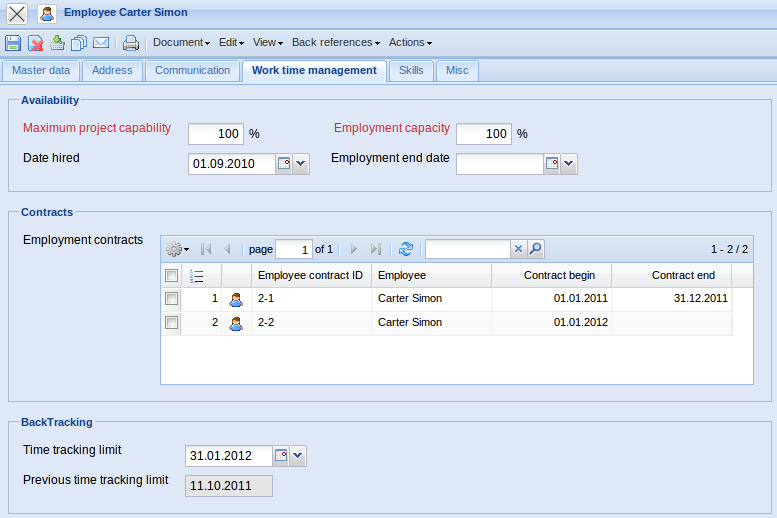Image resolution: width=777 pixels, height=518 pixels.
Task: Open calendar picker for Date hired
Action: tap(283, 164)
